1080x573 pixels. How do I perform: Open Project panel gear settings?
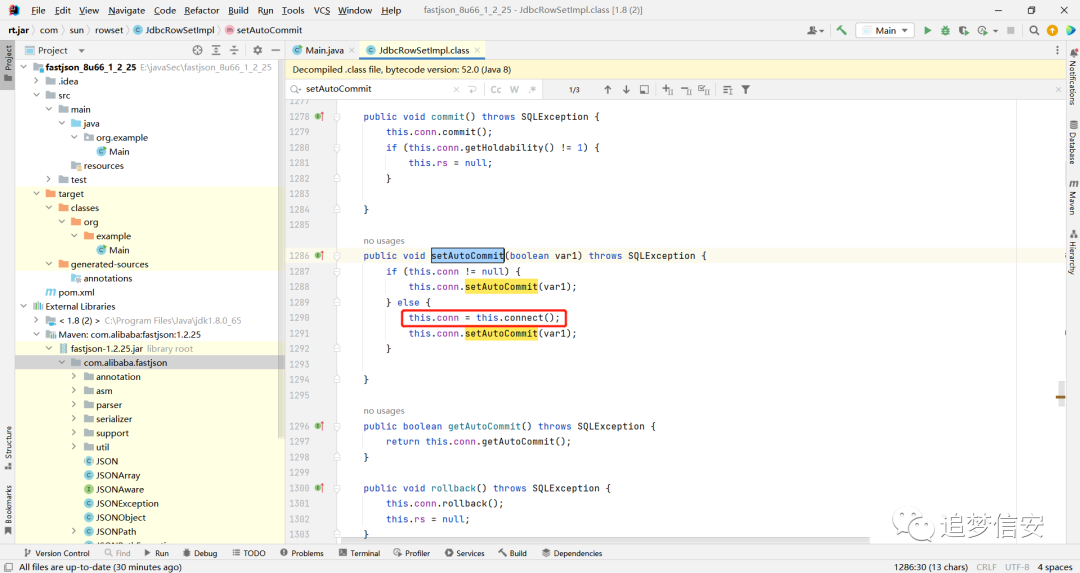pos(257,50)
